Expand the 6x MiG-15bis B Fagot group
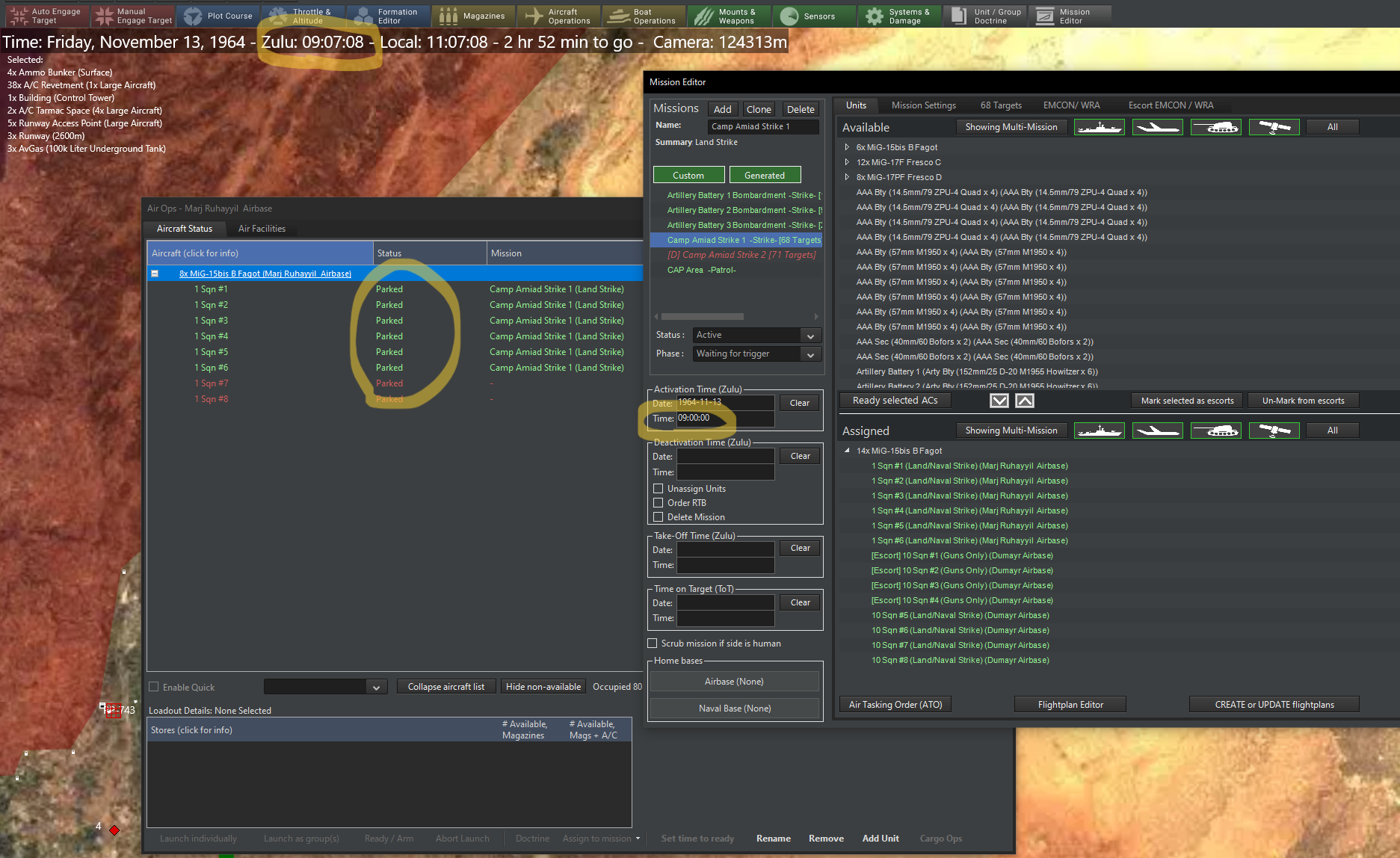The image size is (1400, 858). (x=847, y=147)
